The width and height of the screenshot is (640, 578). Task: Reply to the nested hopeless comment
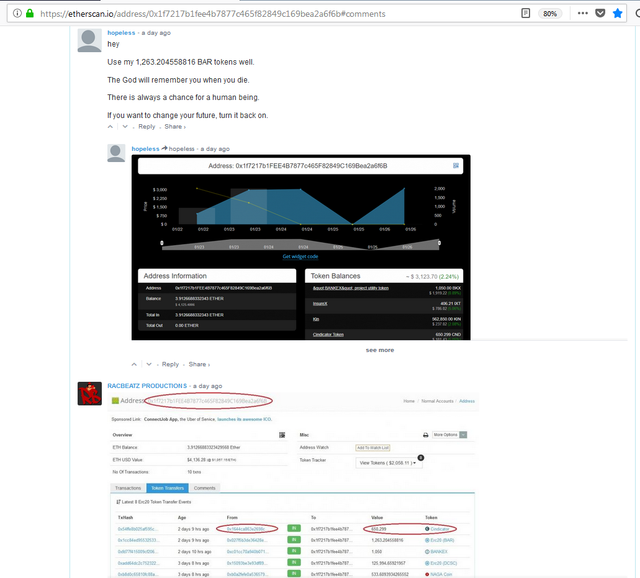[170, 364]
